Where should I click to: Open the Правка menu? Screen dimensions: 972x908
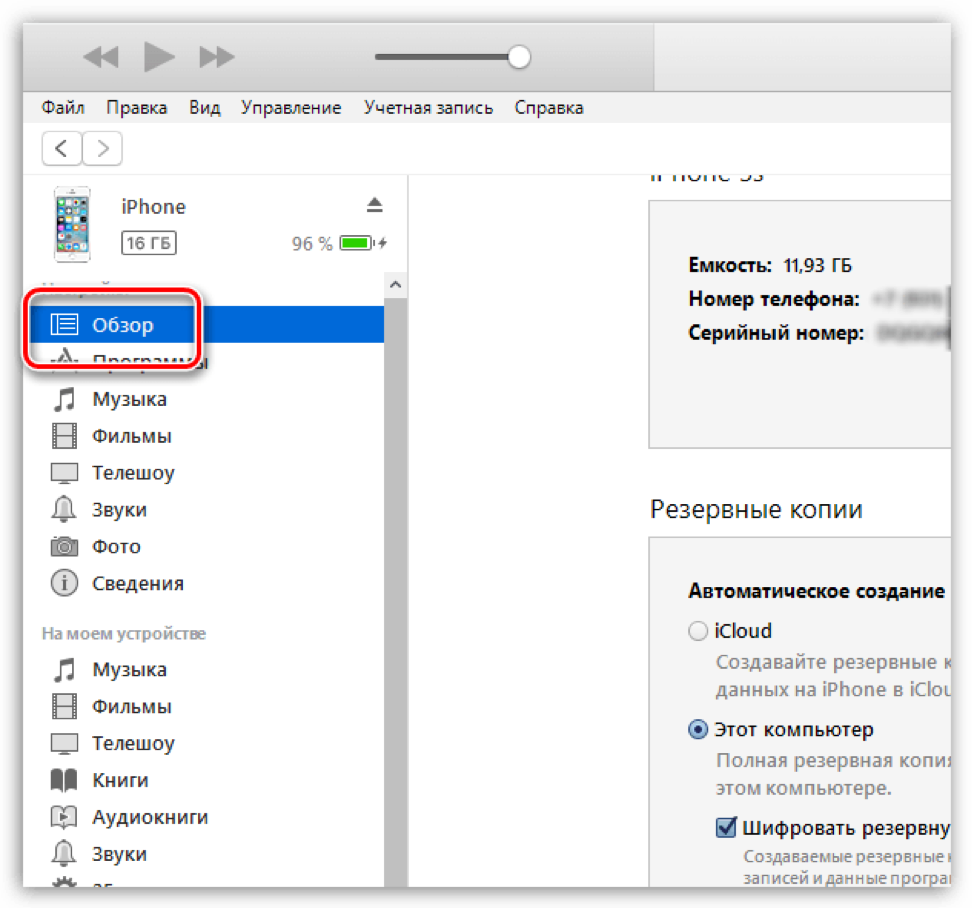136,108
